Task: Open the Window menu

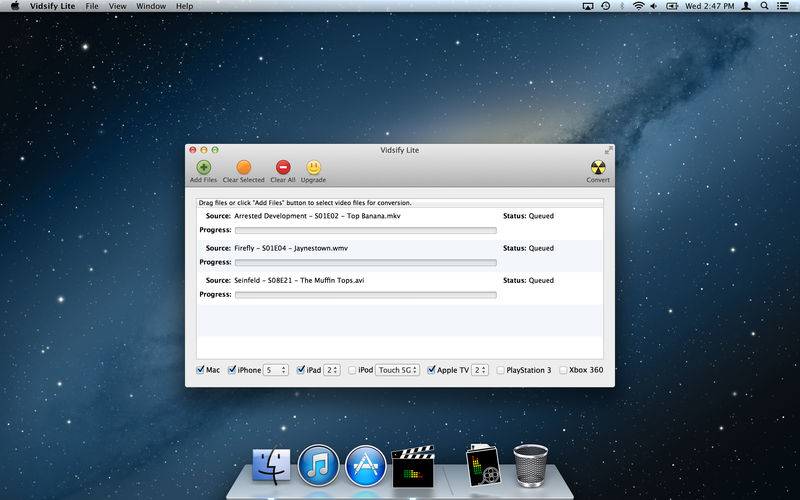Action: click(x=151, y=6)
